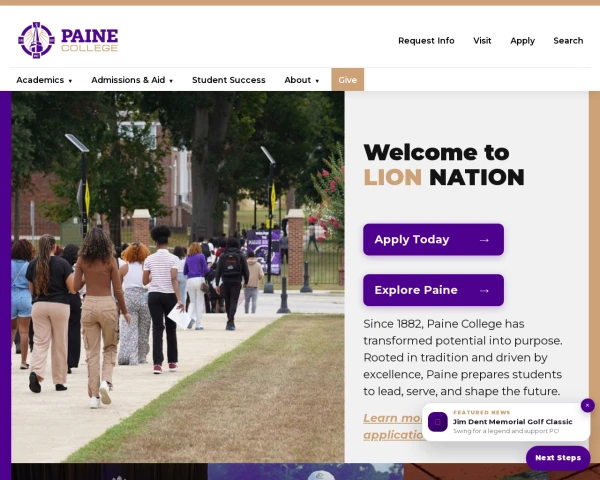
Task: Open the Learn more application link
Action: [393, 426]
